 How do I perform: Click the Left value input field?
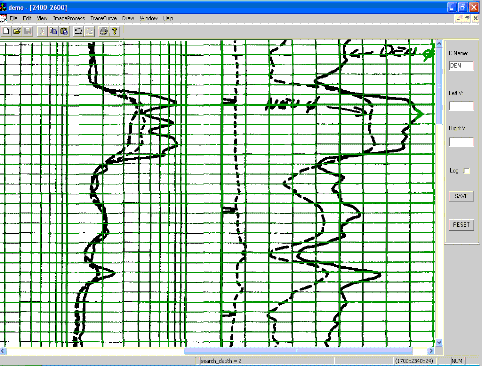point(461,106)
